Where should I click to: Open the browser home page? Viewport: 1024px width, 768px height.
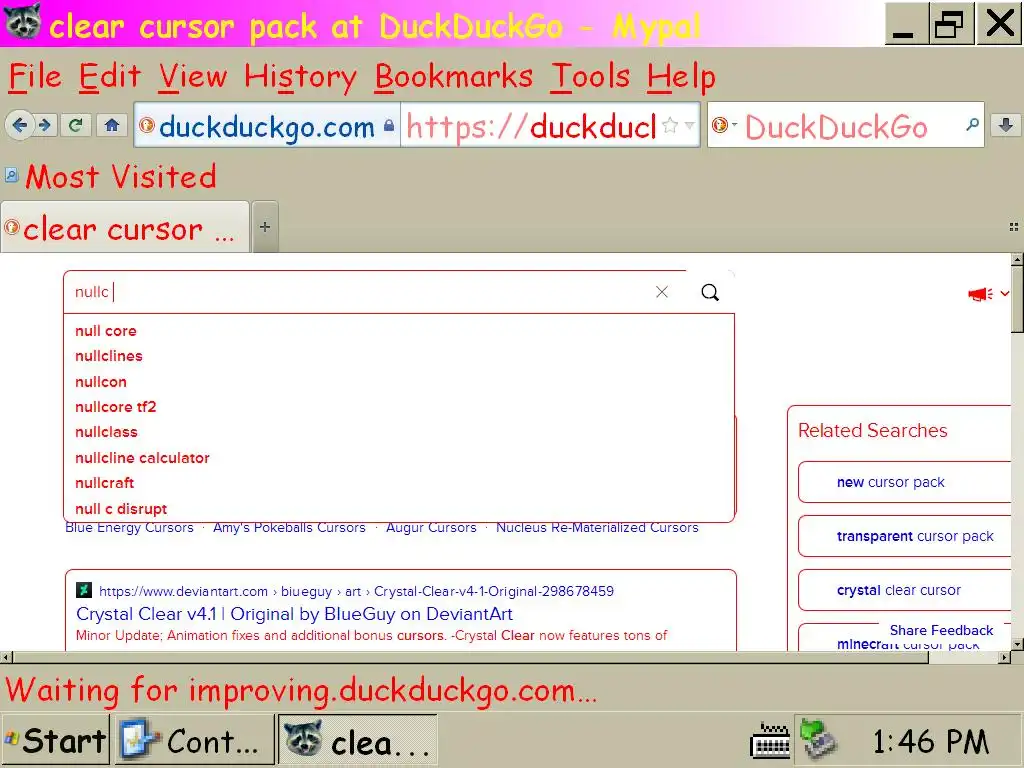(x=112, y=125)
